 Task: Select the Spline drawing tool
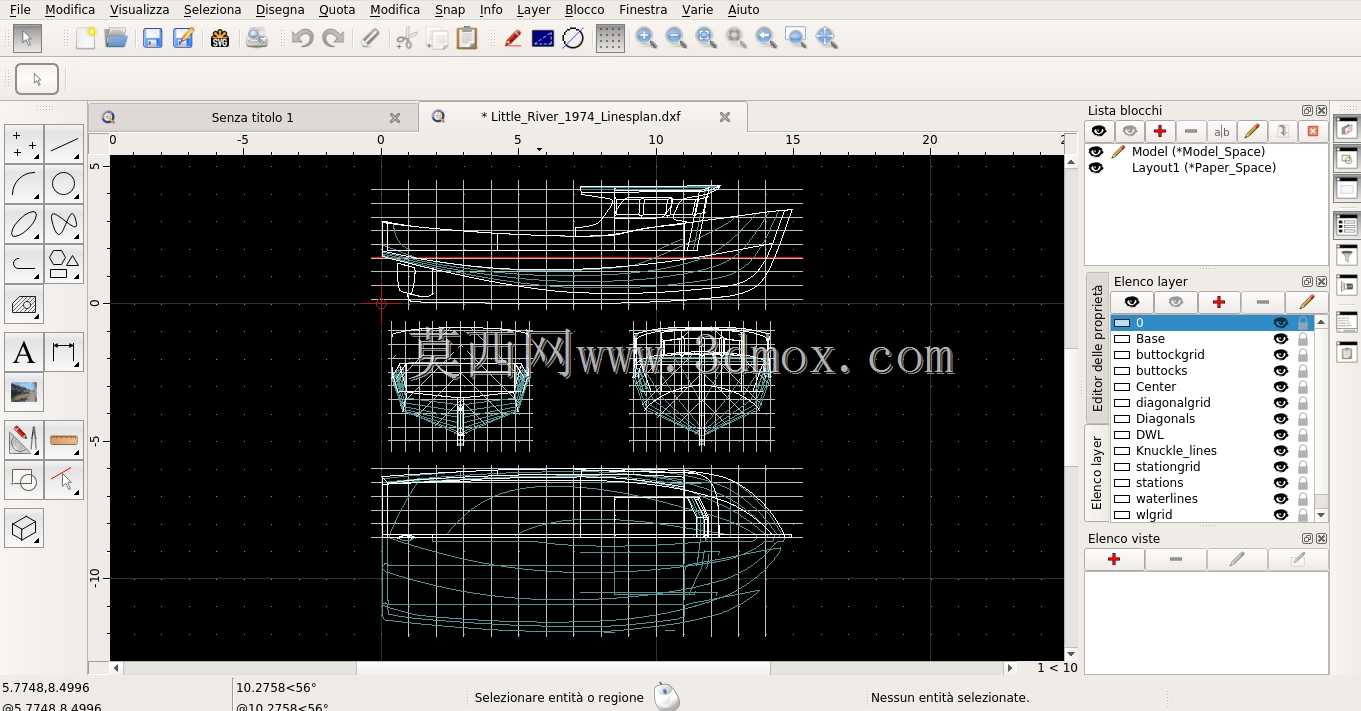(64, 224)
